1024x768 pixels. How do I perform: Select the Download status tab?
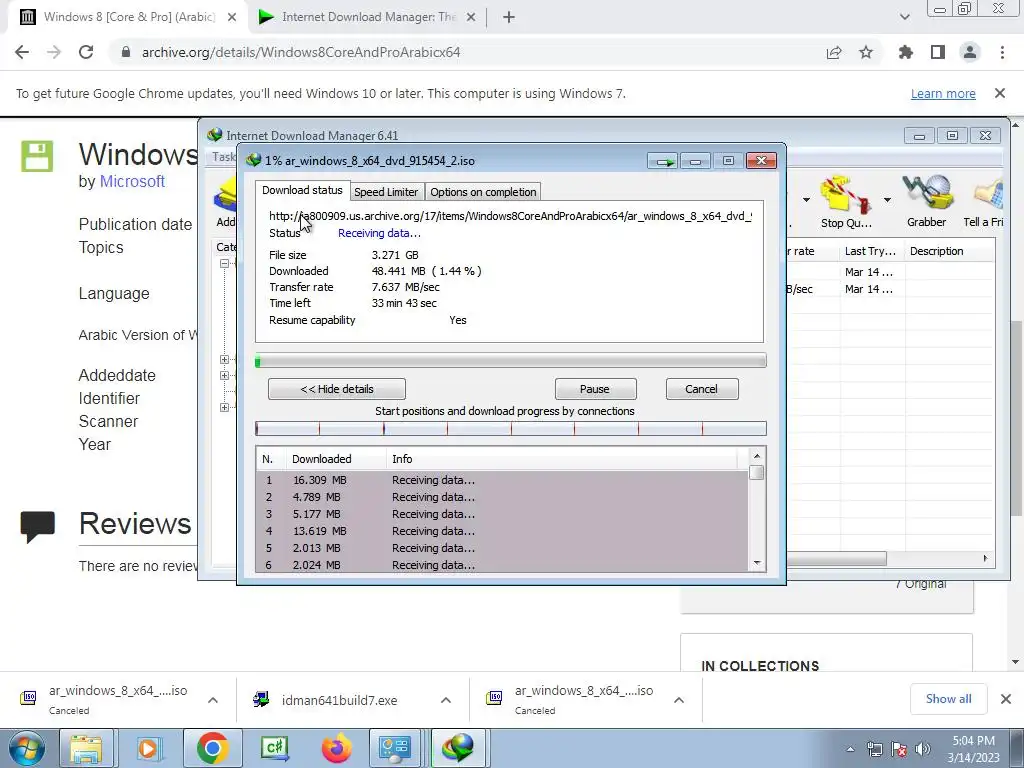point(302,190)
